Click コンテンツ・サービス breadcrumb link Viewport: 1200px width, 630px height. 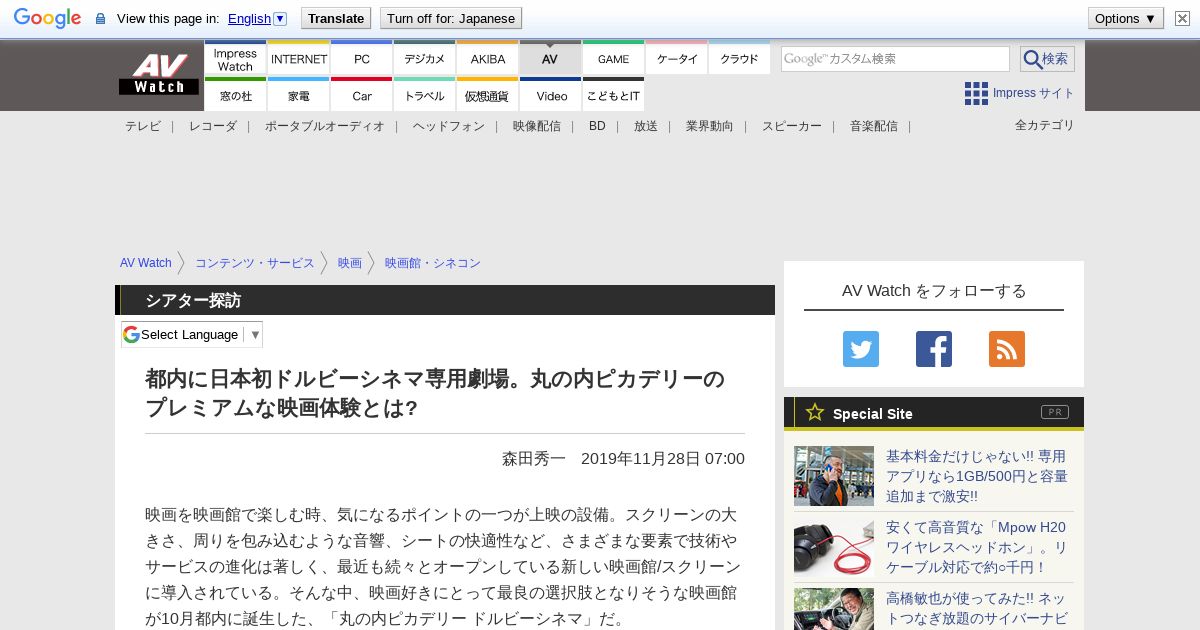[255, 263]
